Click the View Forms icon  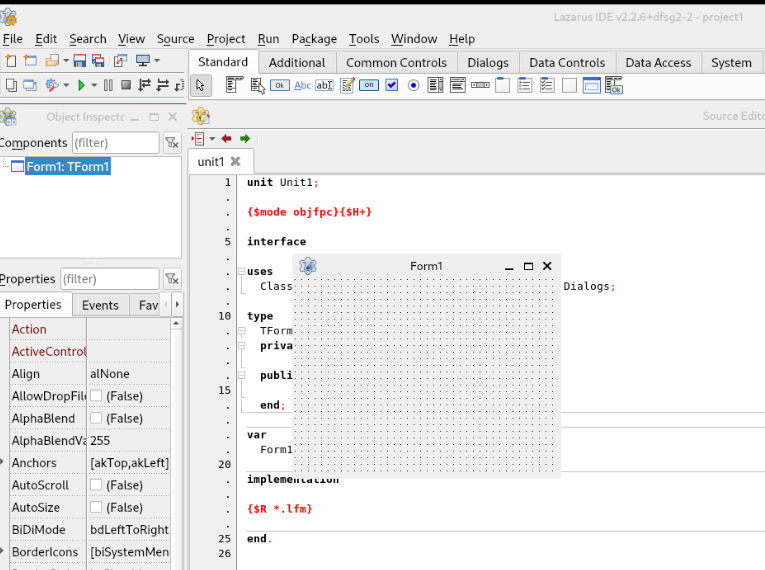point(30,85)
